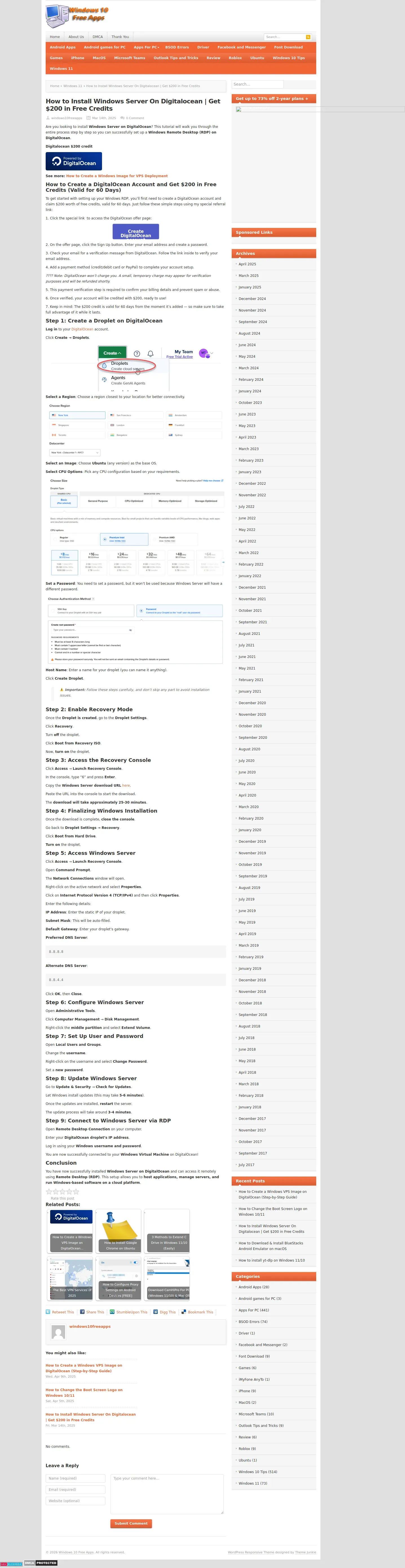This screenshot has width=405, height=1568.
Task: Open the Thank You page
Action: click(x=120, y=37)
